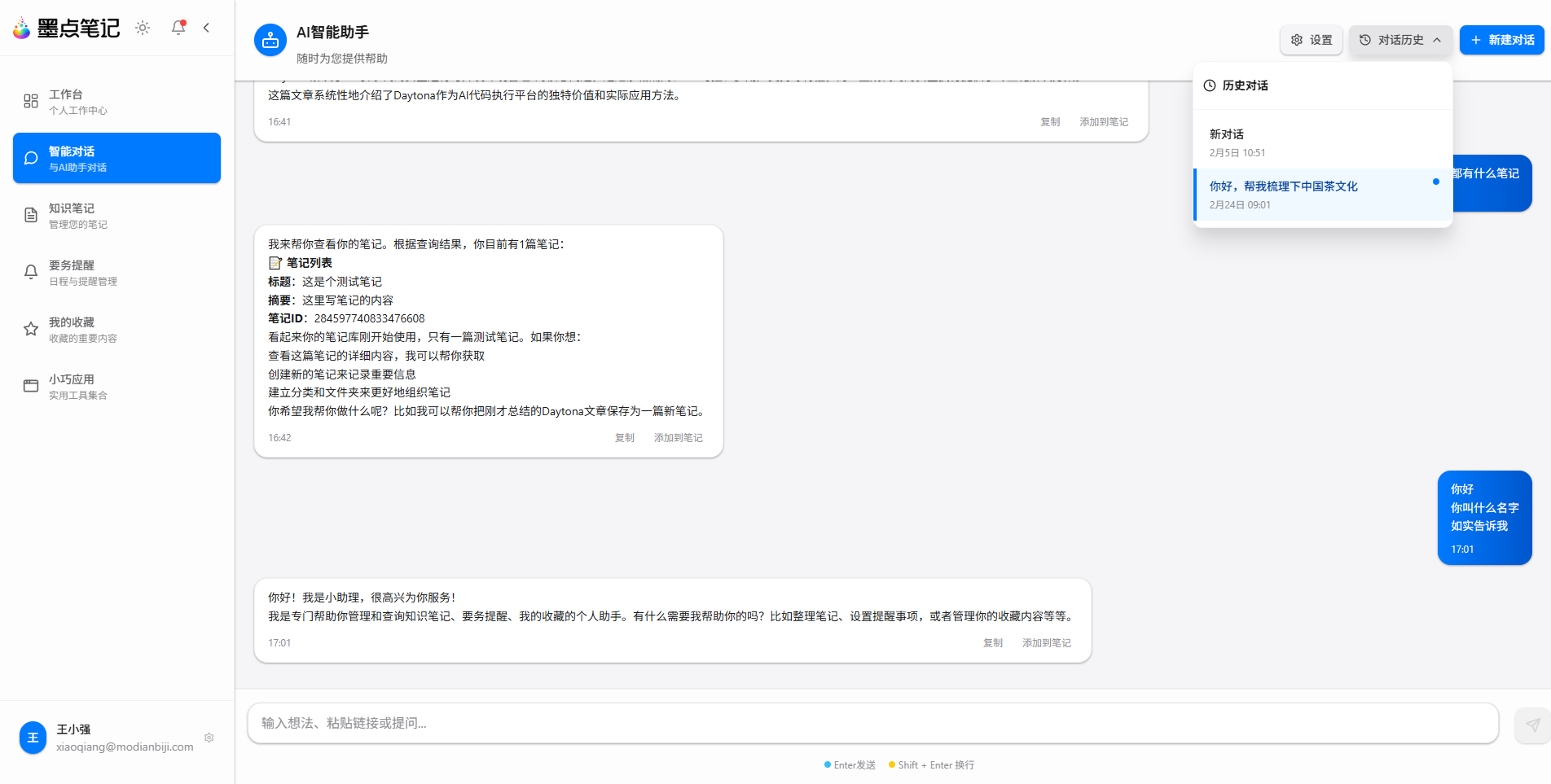The height and width of the screenshot is (784, 1551).
Task: Collapse the 对话历史 dropdown
Action: (1400, 40)
